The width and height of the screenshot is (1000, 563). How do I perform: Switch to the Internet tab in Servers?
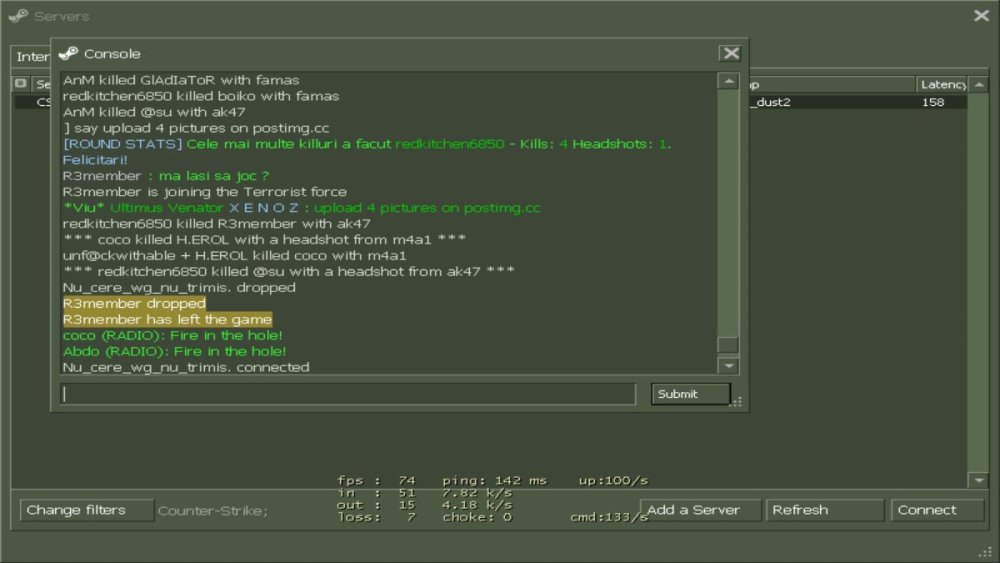[x=31, y=57]
